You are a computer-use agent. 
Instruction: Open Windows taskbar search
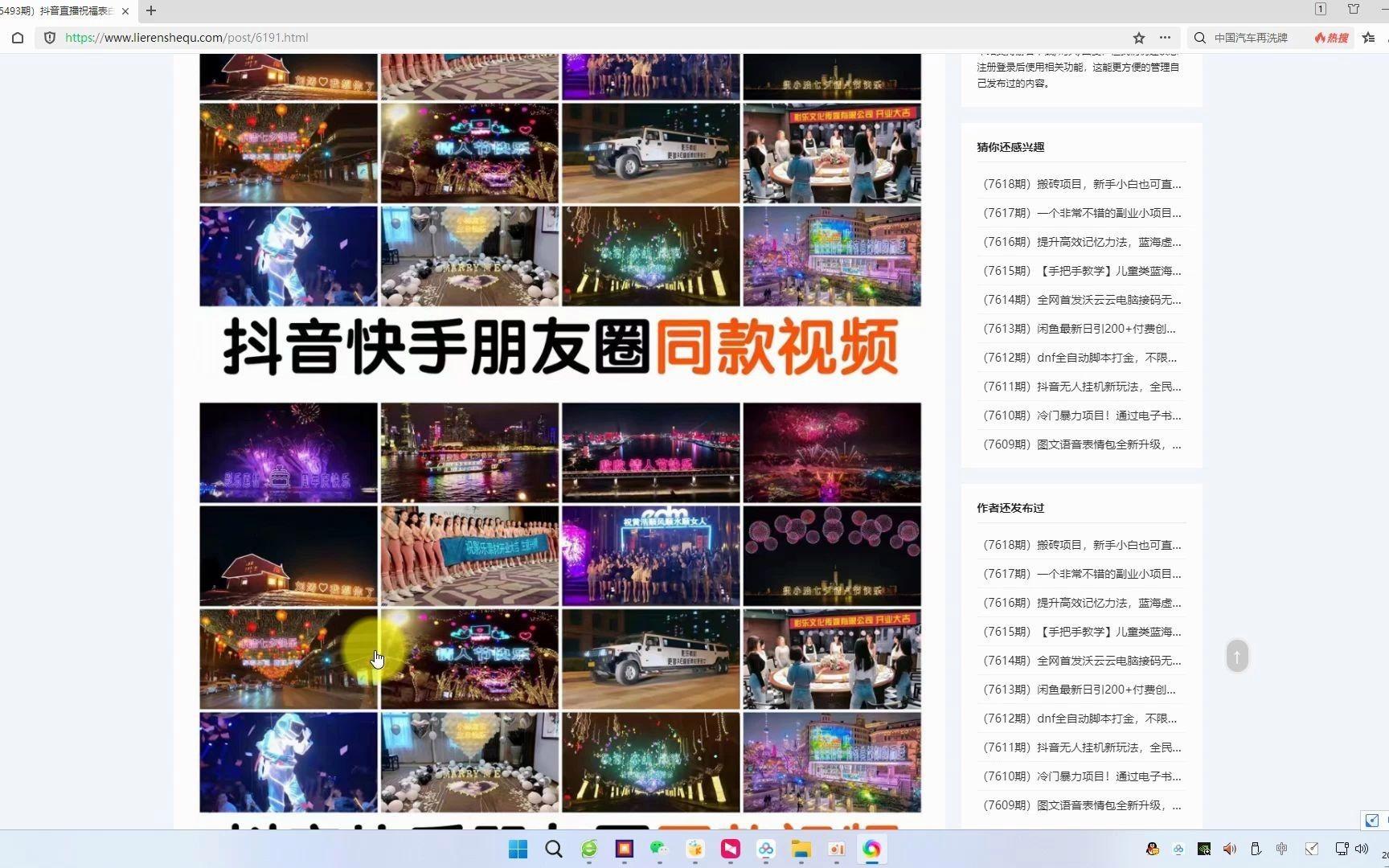(554, 850)
